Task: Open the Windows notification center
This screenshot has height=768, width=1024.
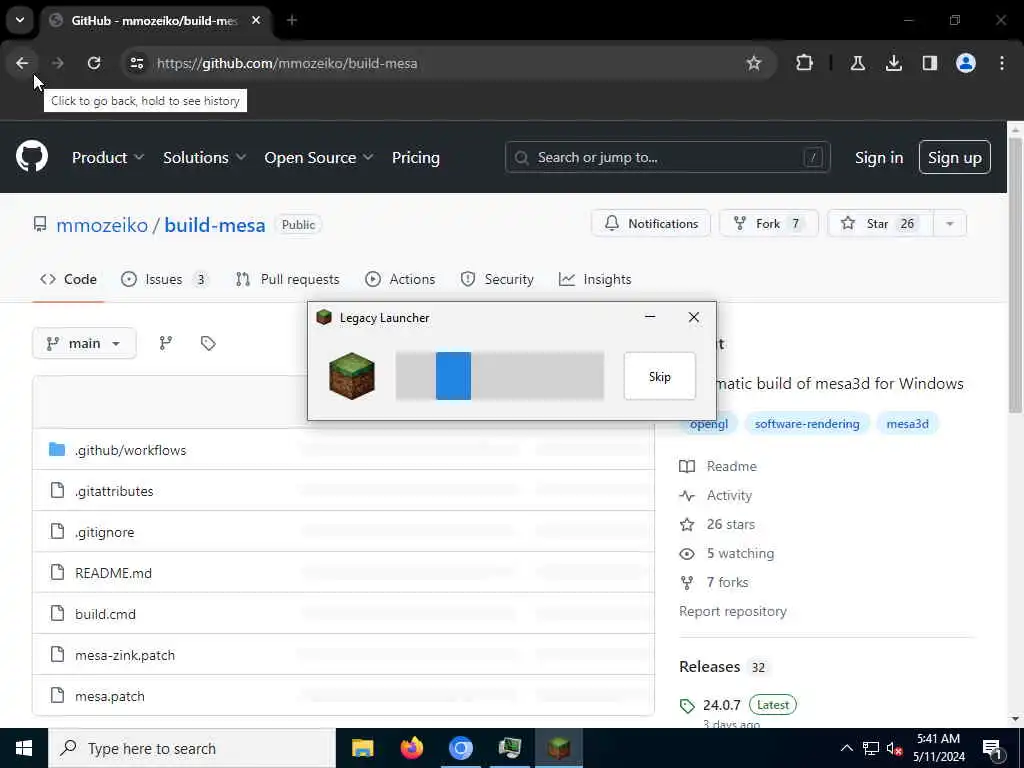Action: click(993, 749)
